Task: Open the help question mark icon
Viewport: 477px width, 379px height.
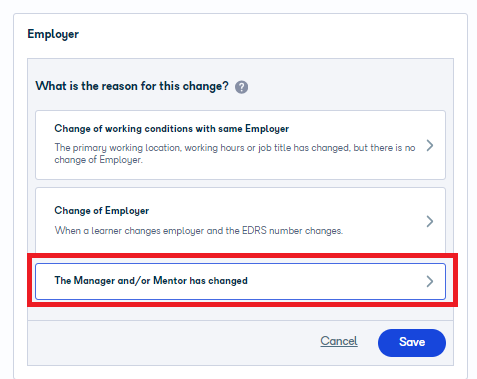Action: [241, 87]
